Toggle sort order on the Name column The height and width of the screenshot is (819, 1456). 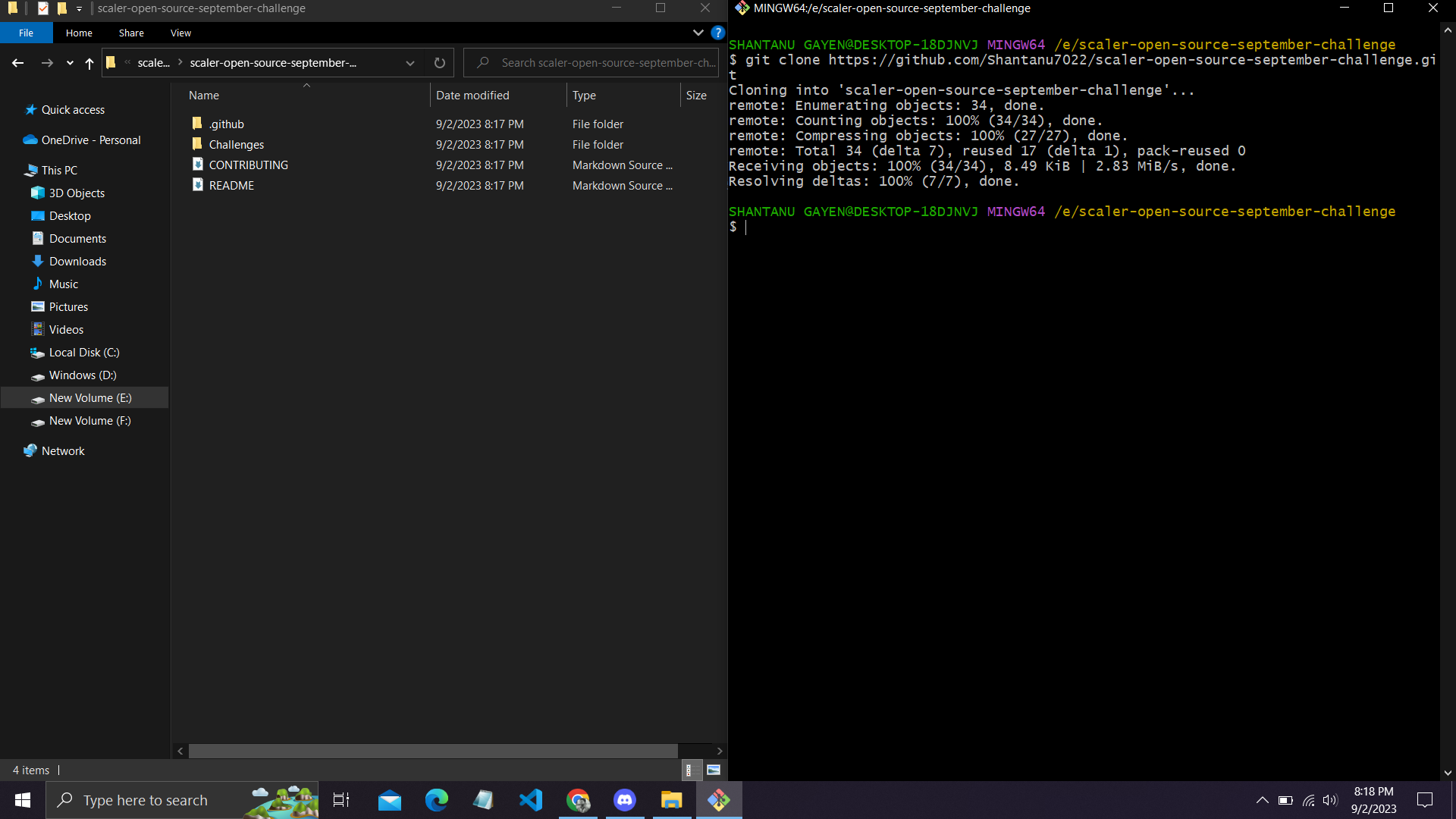(x=203, y=95)
